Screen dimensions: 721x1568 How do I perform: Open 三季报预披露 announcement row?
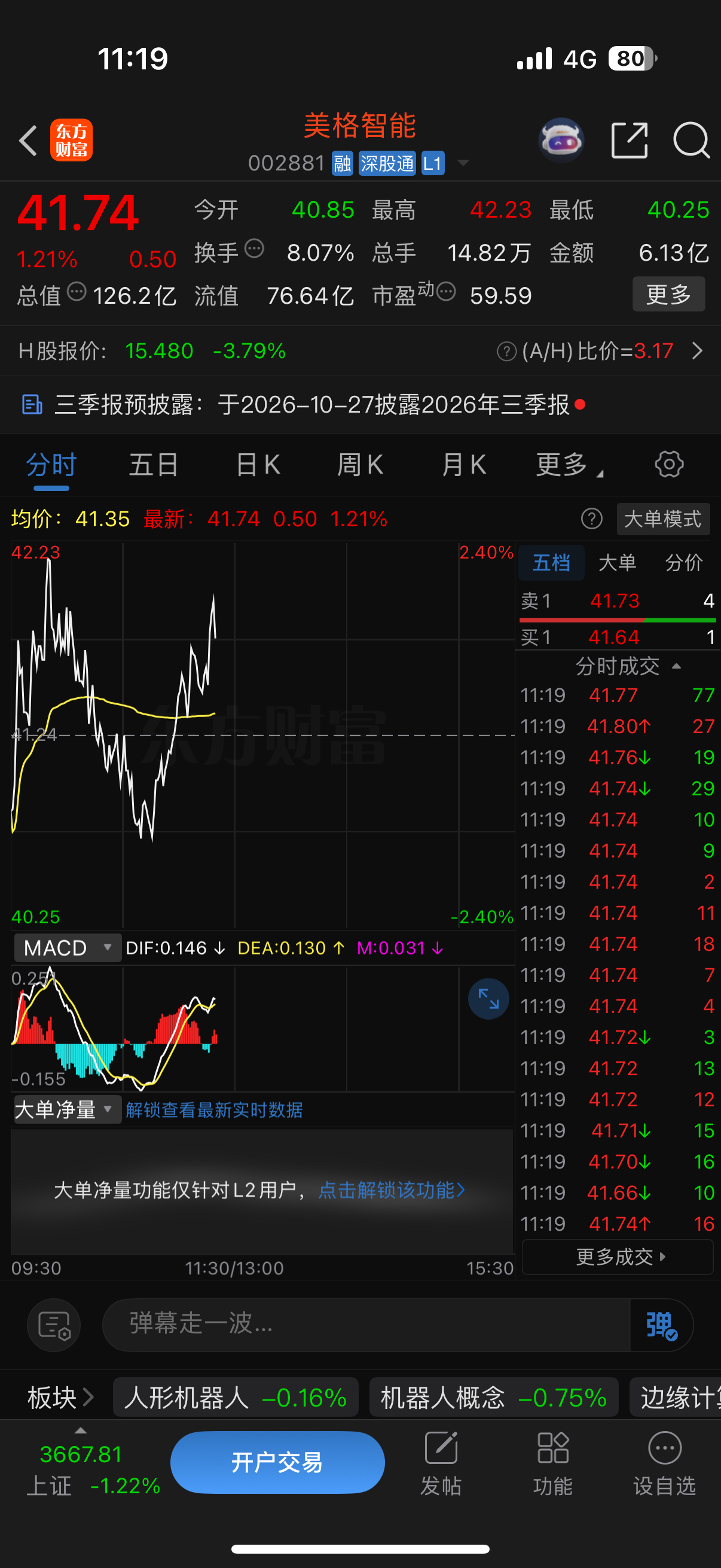(360, 405)
